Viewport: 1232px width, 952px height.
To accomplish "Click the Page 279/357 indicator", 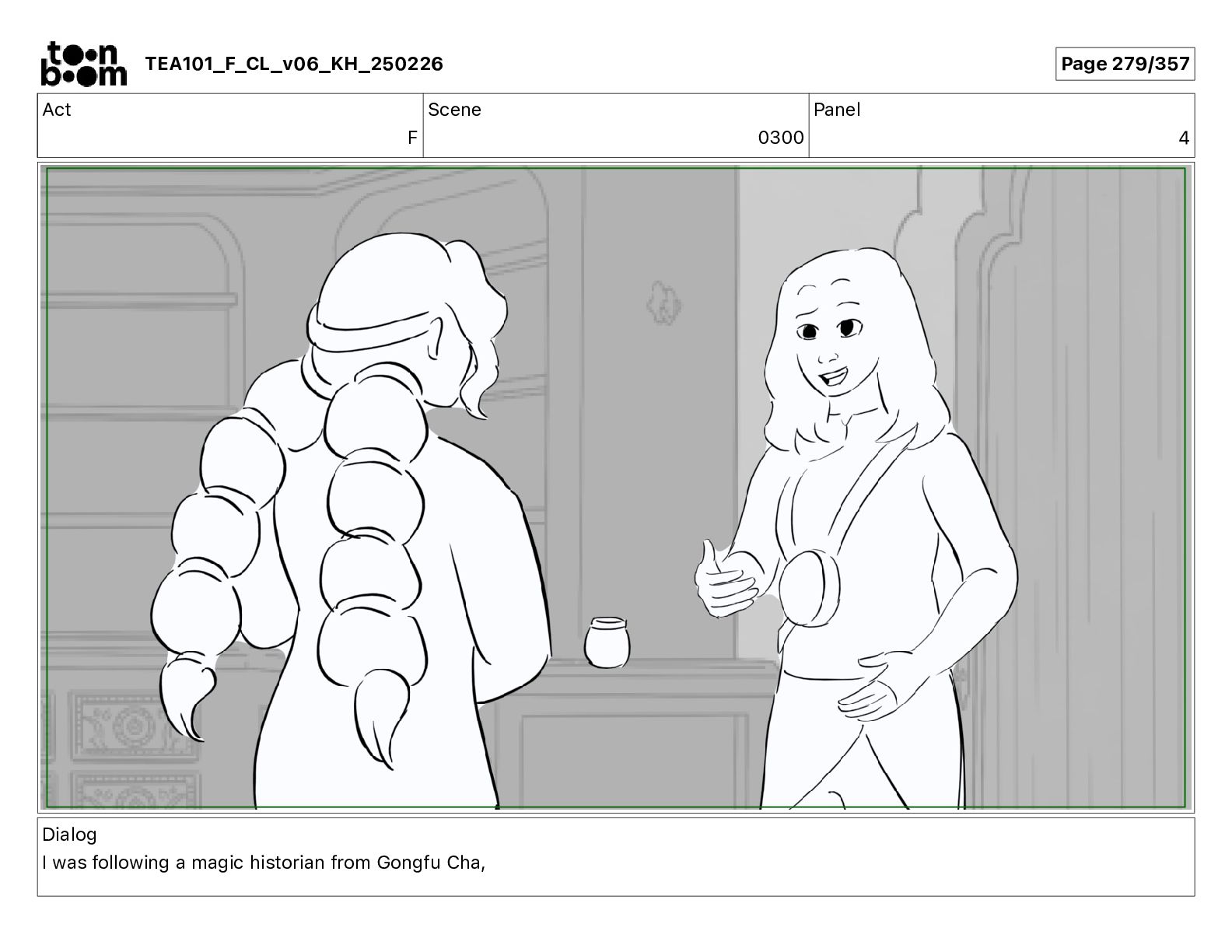I will pos(1125,64).
